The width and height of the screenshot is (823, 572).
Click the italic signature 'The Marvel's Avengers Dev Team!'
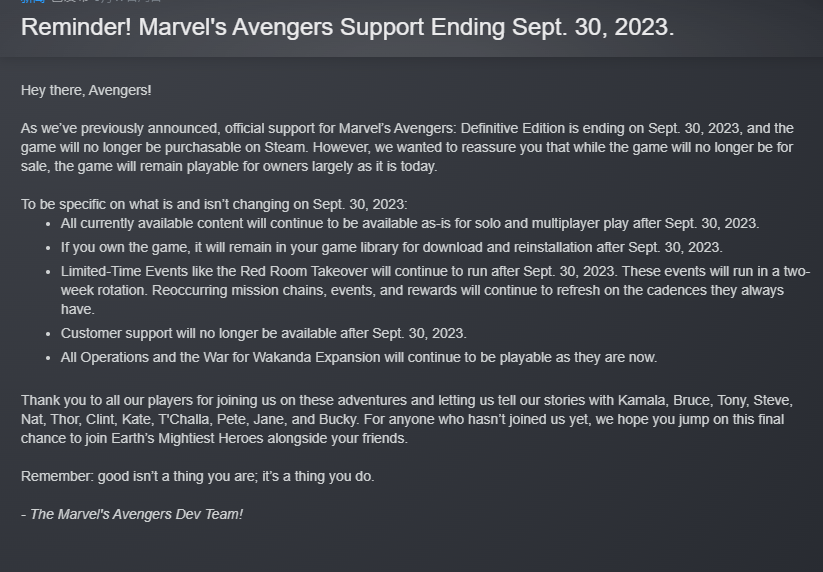(136, 514)
